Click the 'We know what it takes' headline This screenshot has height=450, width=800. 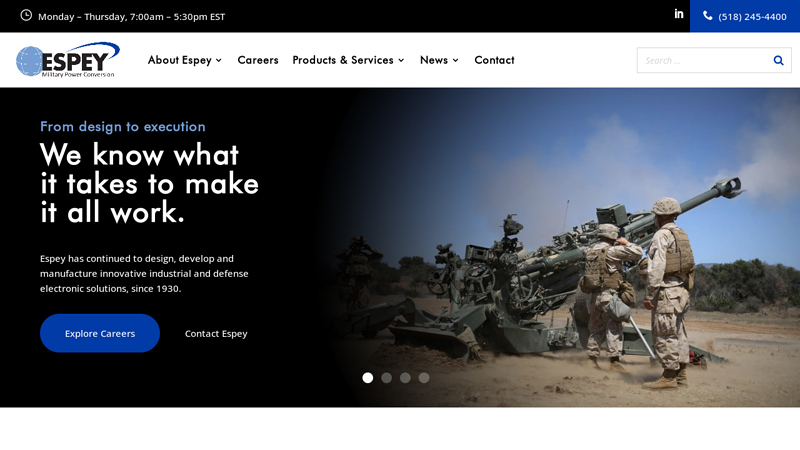pos(149,183)
